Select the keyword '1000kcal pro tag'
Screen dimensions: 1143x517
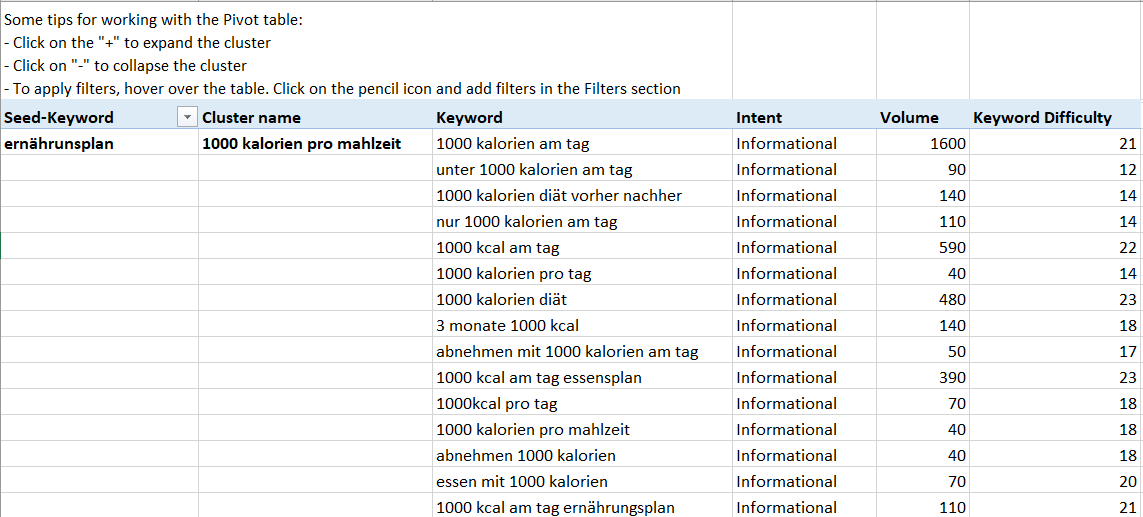[582, 404]
